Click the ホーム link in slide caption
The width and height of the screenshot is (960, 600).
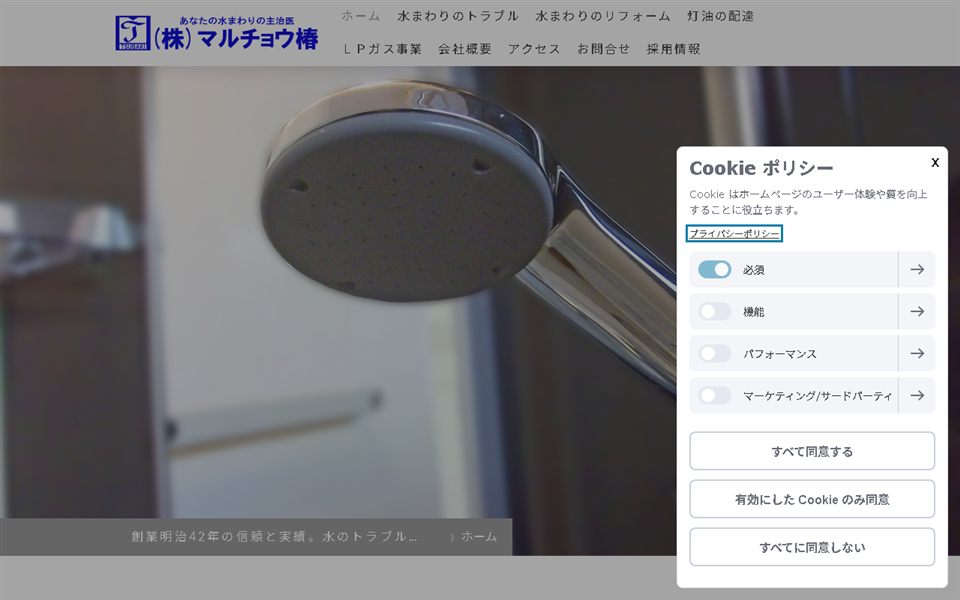478,536
